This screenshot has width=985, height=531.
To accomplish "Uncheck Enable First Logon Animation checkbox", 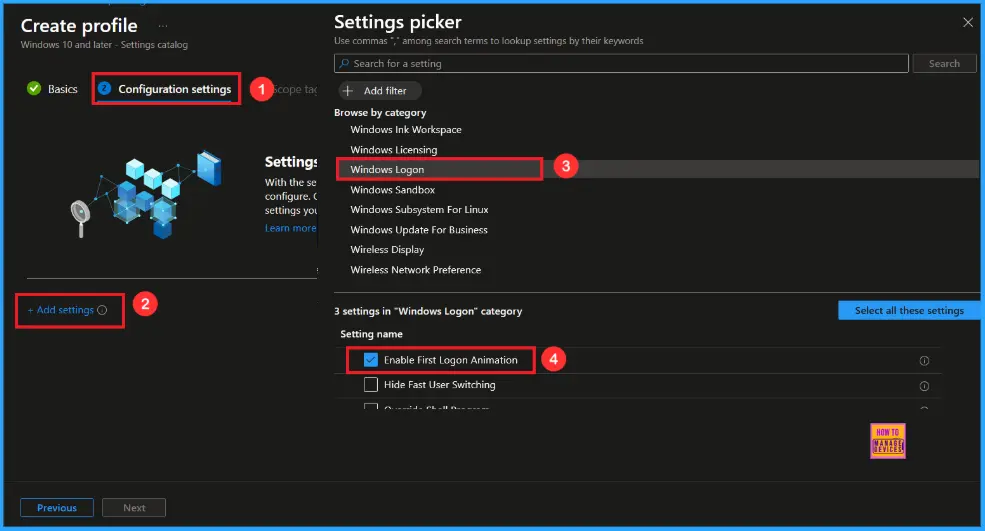I will click(x=371, y=360).
